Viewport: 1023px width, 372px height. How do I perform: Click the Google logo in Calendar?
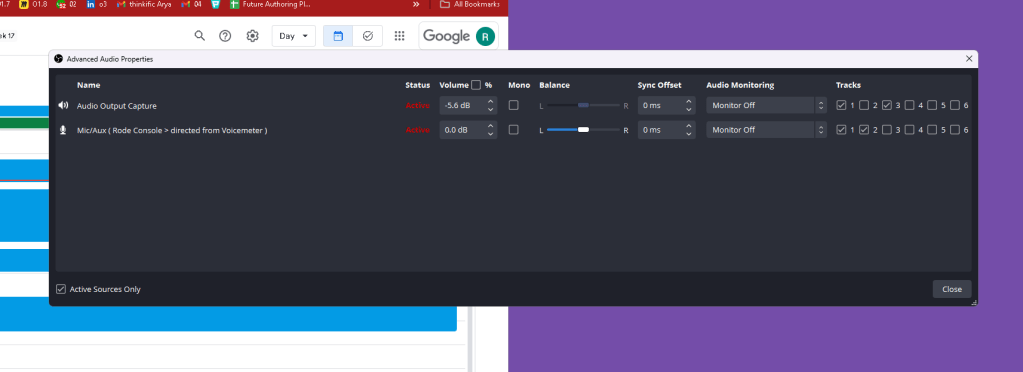click(446, 37)
